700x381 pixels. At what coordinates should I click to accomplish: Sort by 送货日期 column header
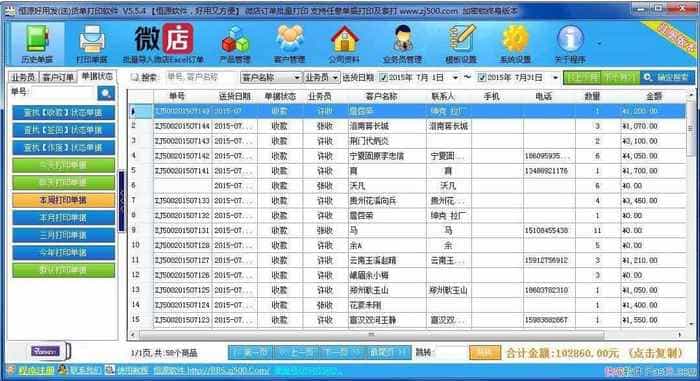click(x=234, y=96)
